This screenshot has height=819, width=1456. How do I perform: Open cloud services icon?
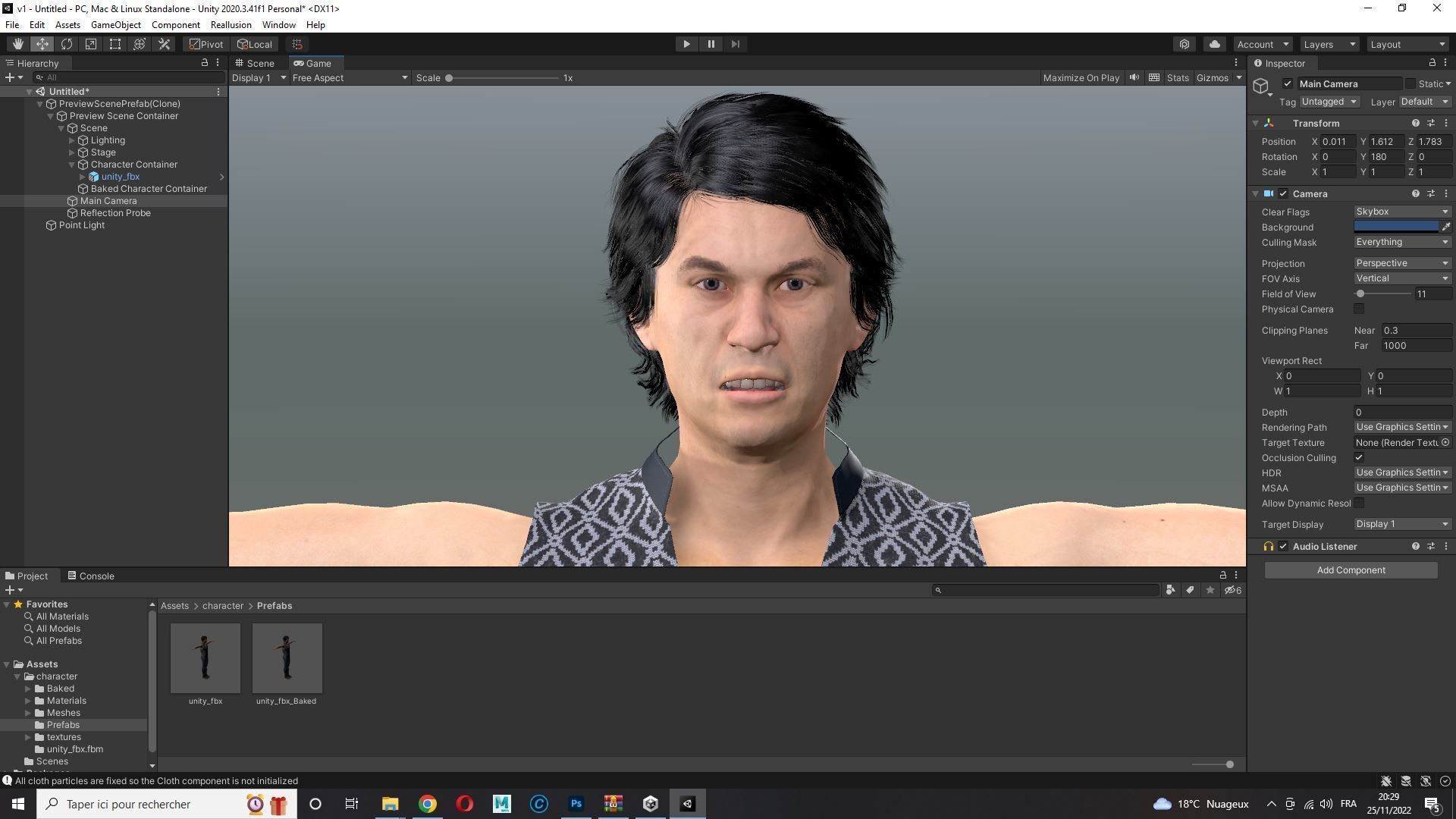coord(1214,44)
